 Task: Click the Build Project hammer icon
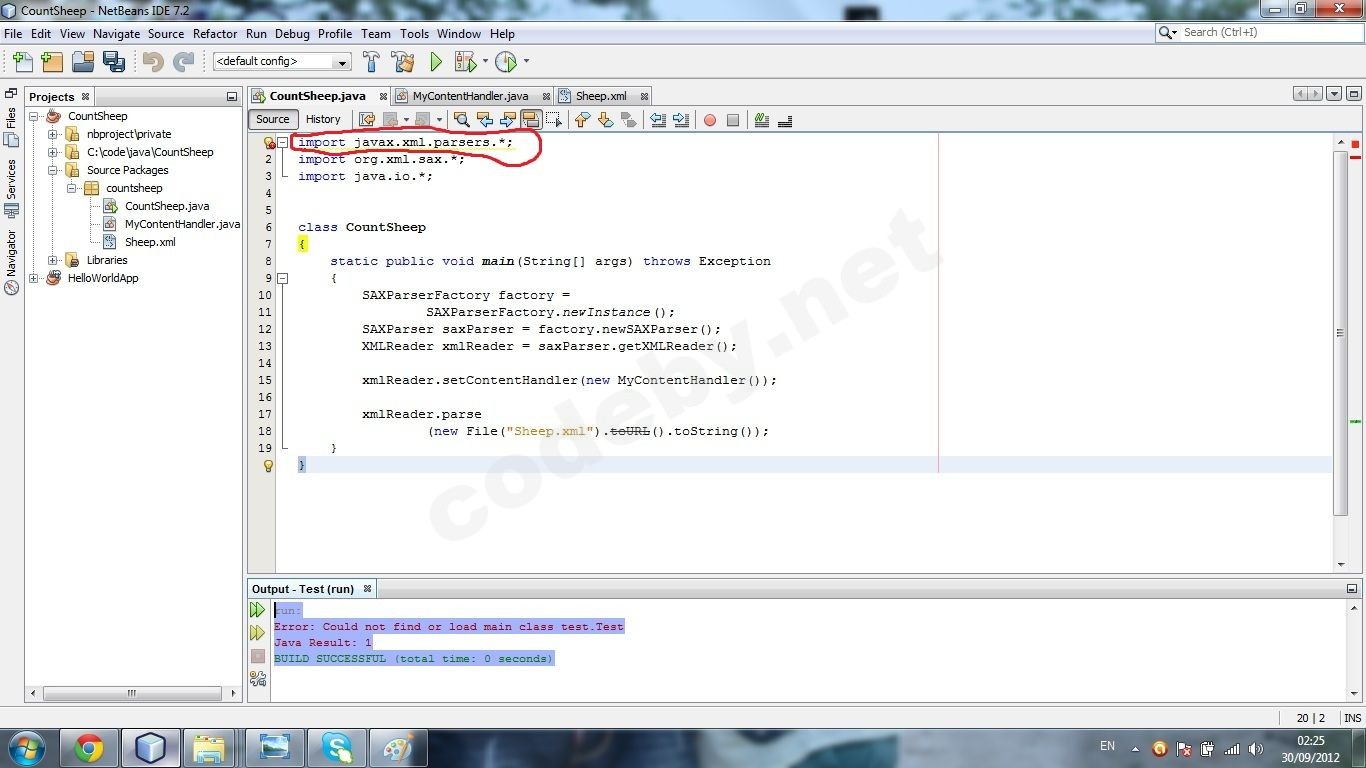pyautogui.click(x=371, y=62)
